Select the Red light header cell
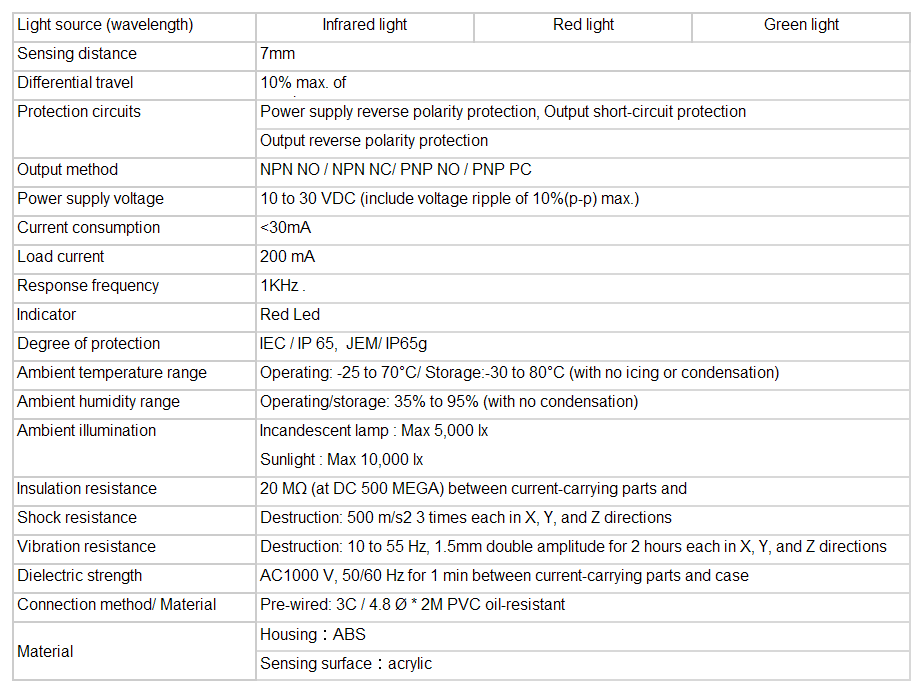The image size is (924, 694). pos(583,25)
